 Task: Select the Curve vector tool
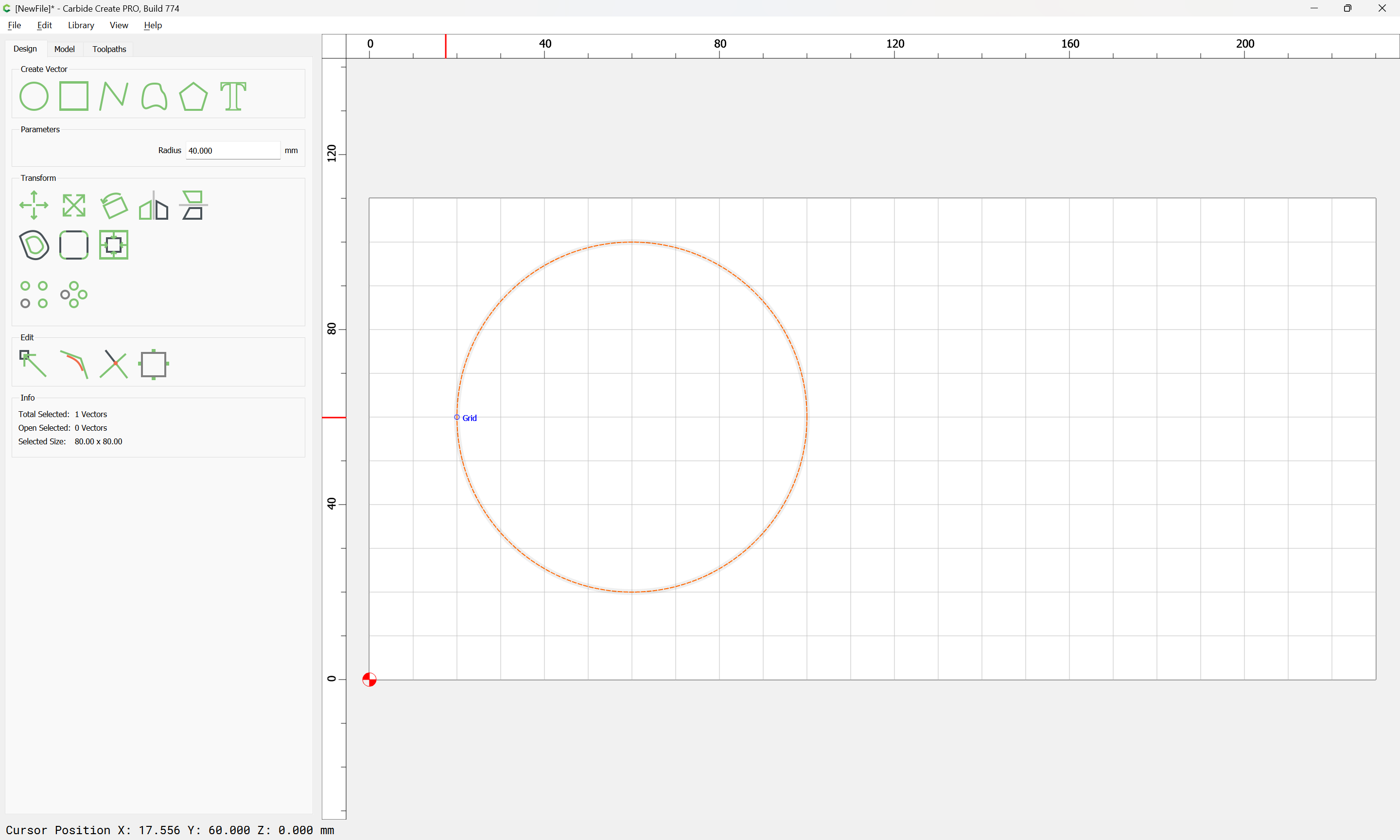click(x=154, y=96)
